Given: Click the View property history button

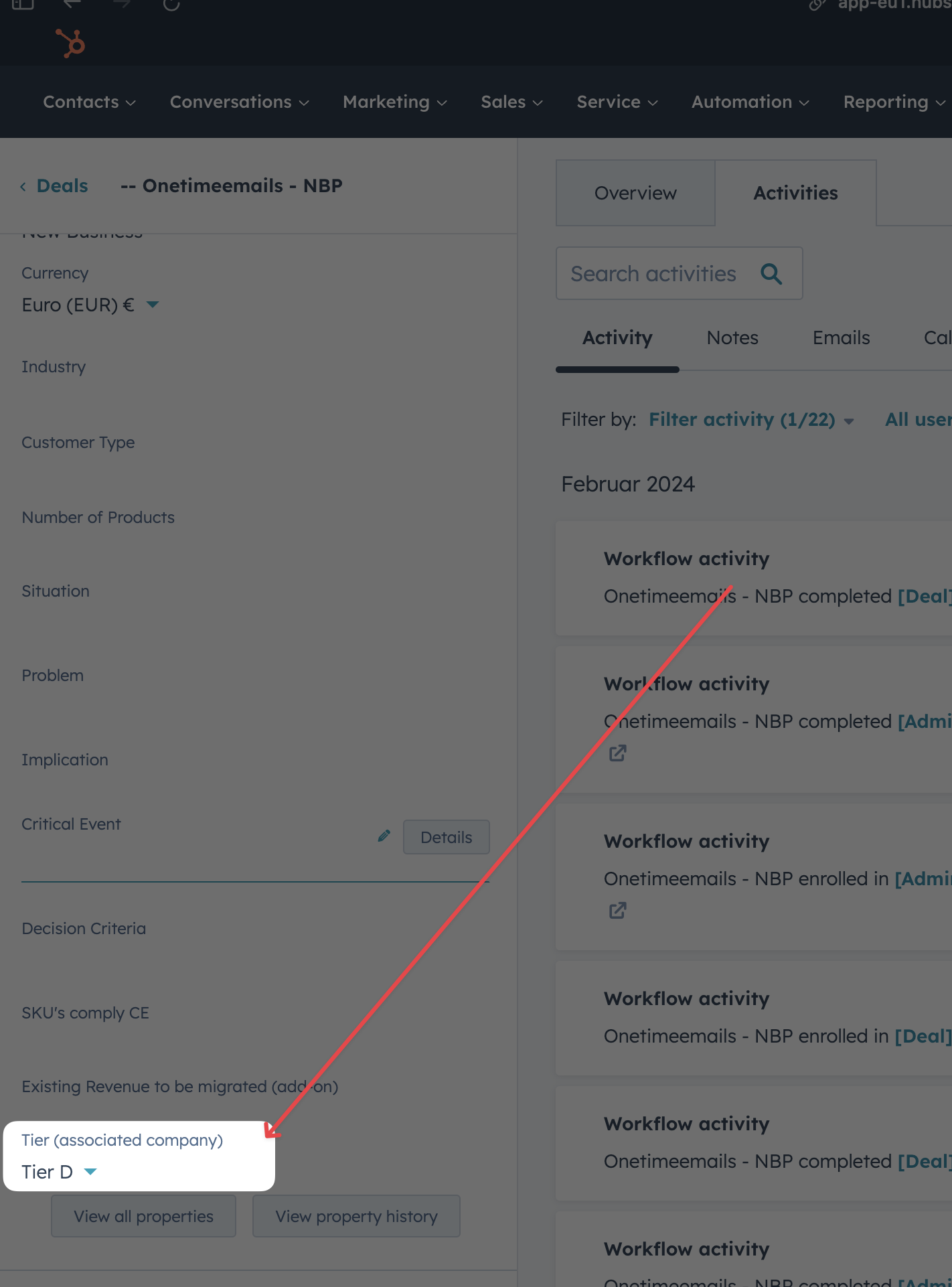Looking at the screenshot, I should tap(355, 1216).
